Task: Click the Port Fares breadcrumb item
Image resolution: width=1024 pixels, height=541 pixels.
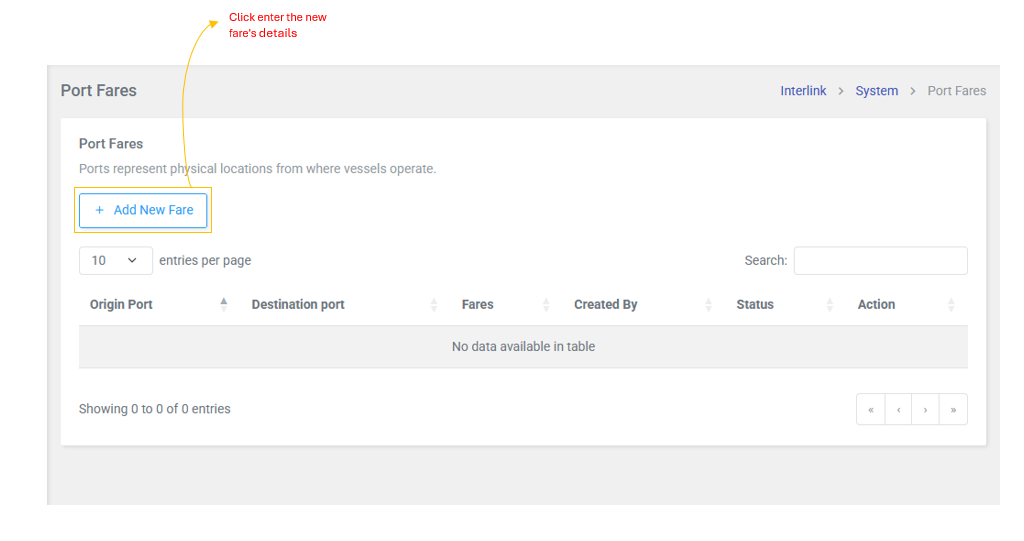Action: 956,91
